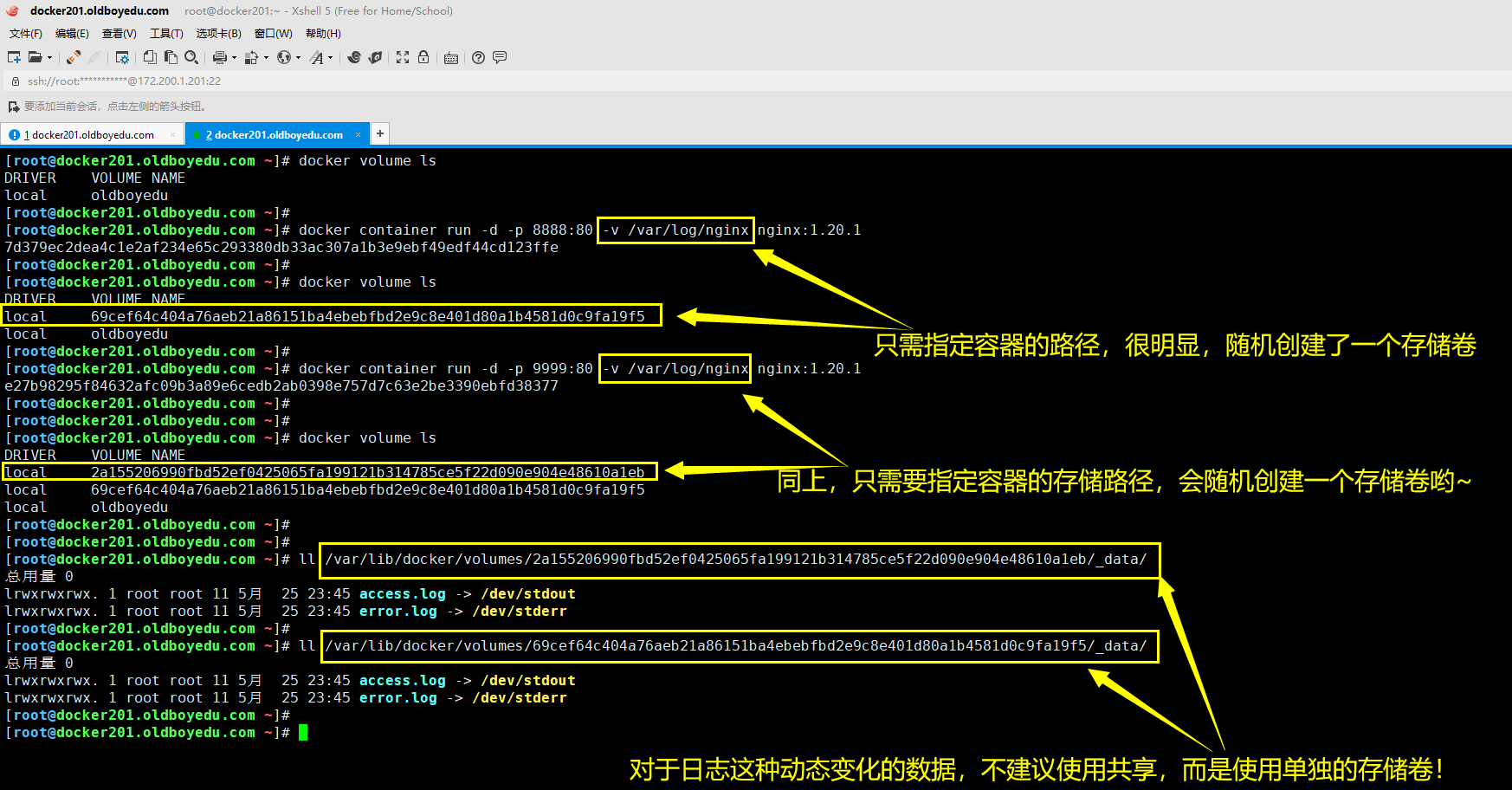Open the 文件(F) menu
1512x790 pixels.
[26, 34]
